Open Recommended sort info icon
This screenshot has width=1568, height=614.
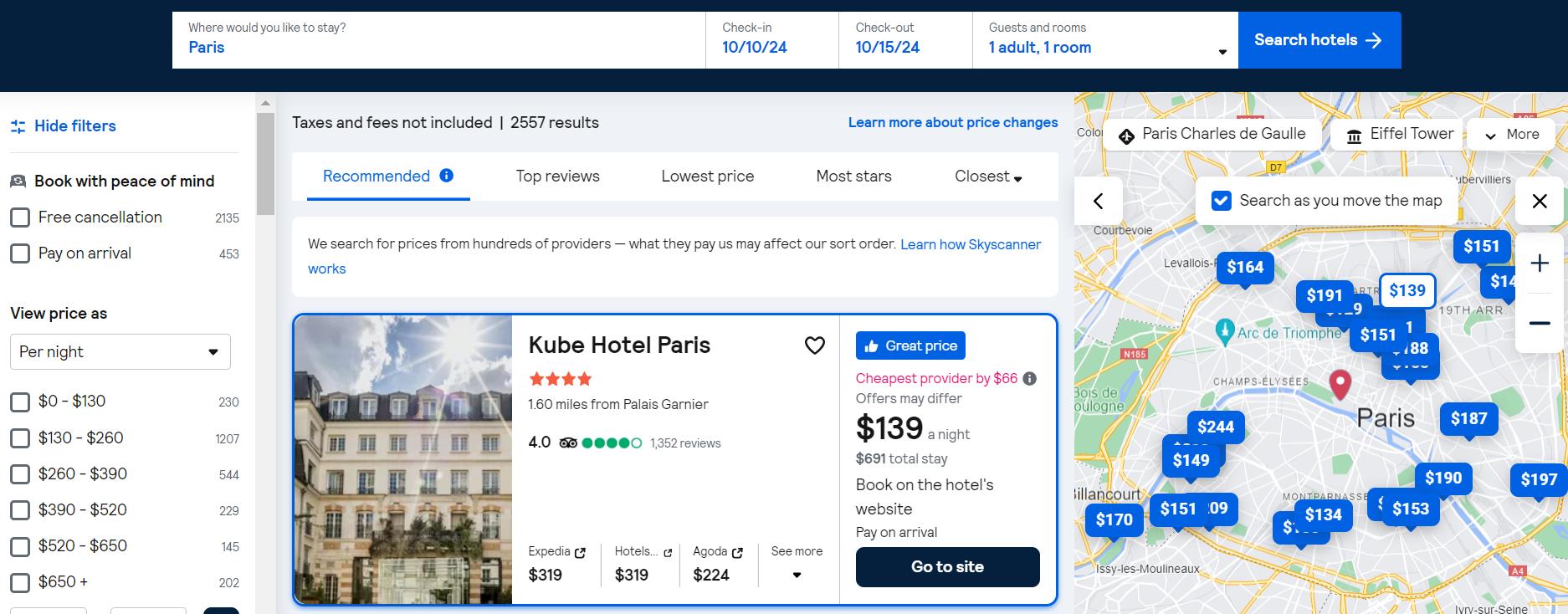tap(447, 176)
